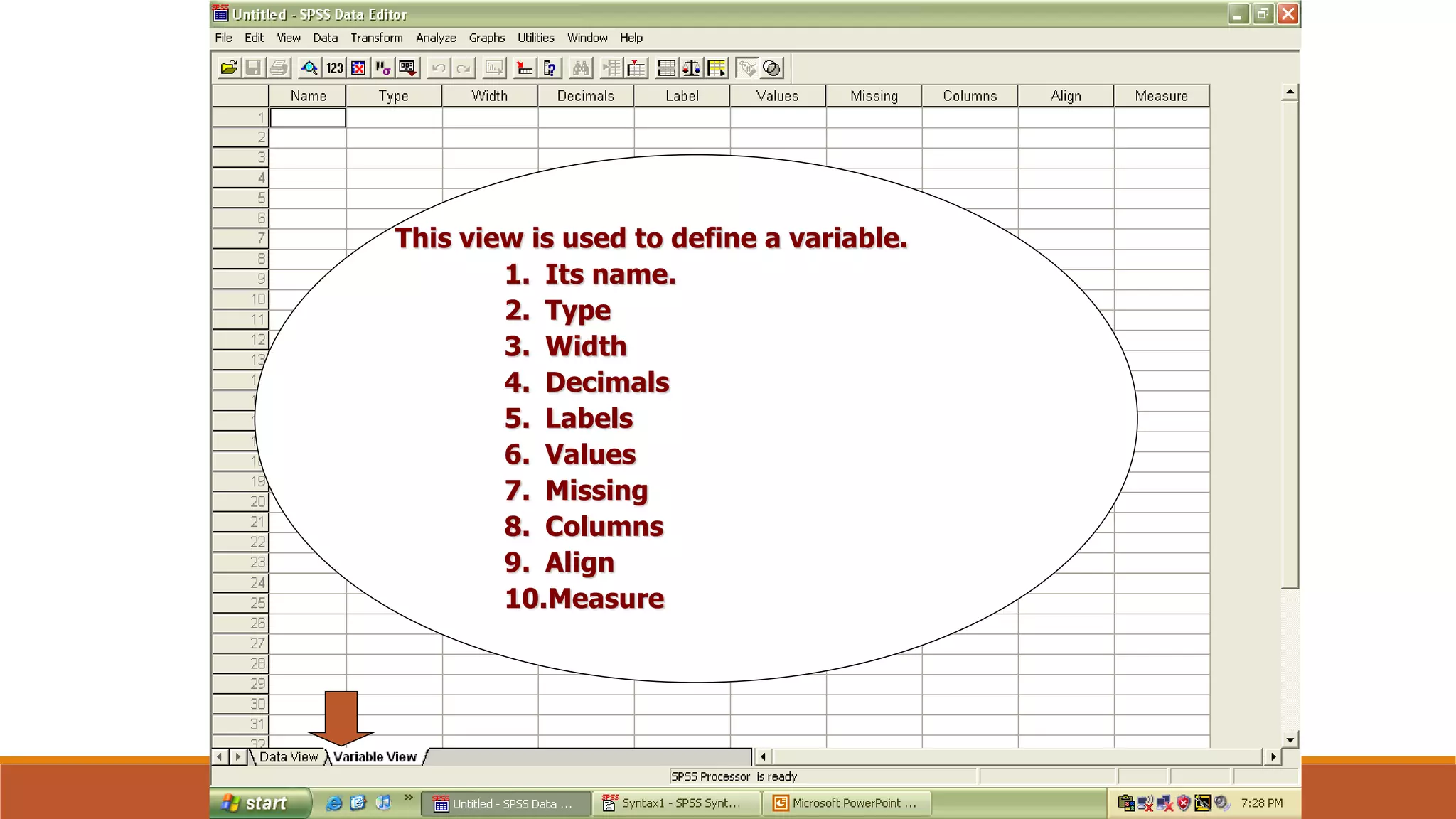Click the Name column header
This screenshot has height=819, width=1456.
tap(308, 96)
